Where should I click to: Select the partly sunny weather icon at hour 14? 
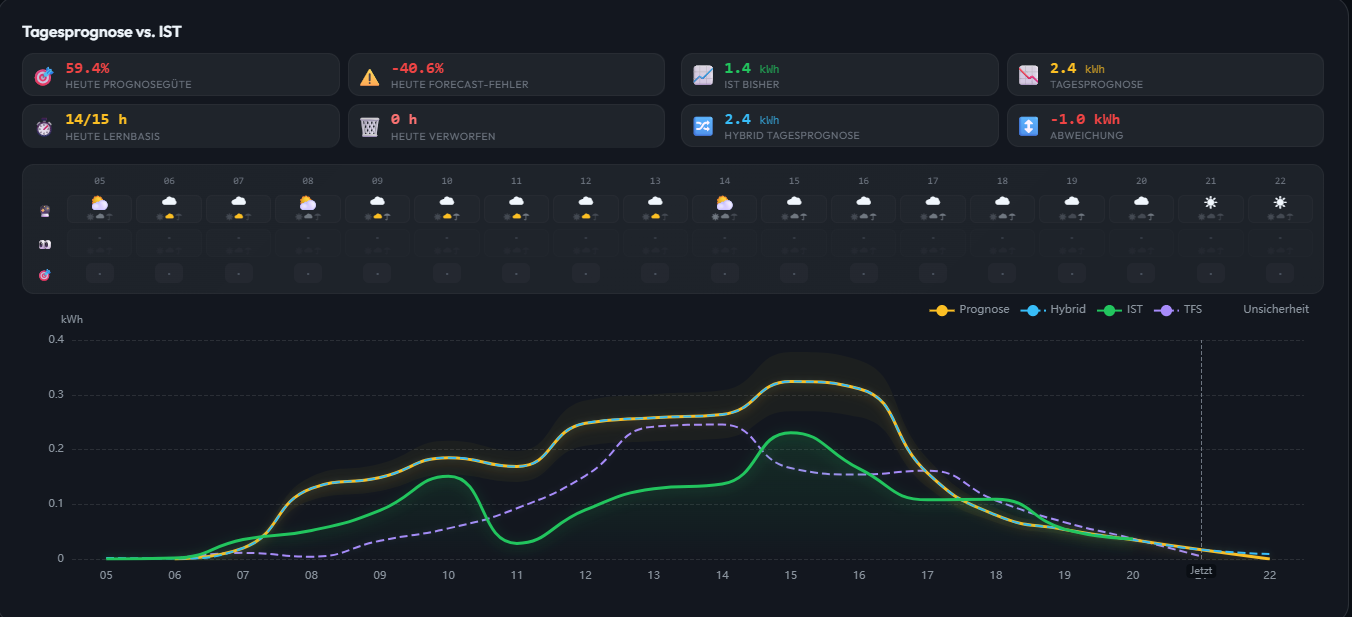[x=725, y=203]
